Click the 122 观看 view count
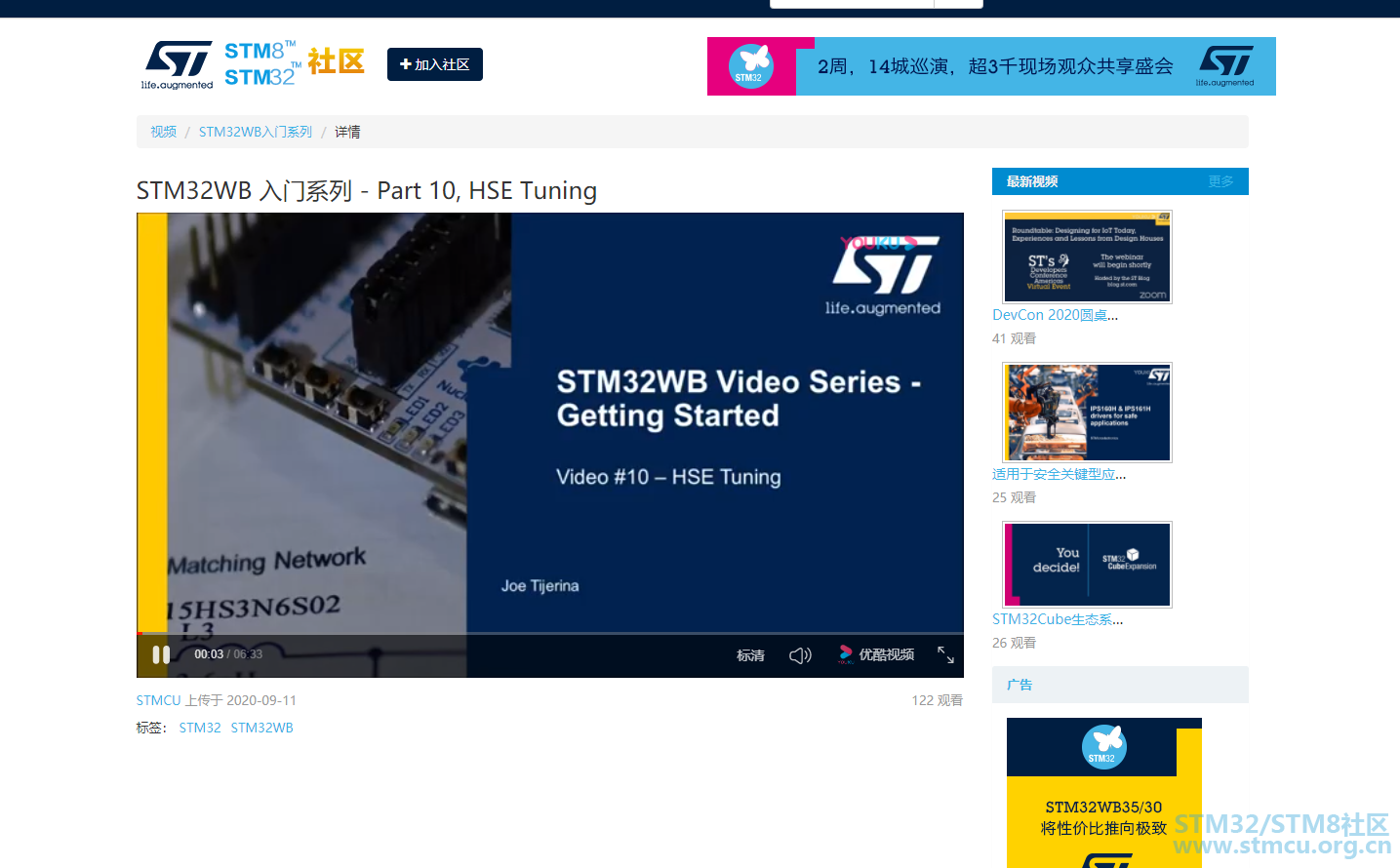The height and width of the screenshot is (868, 1400). tap(938, 700)
